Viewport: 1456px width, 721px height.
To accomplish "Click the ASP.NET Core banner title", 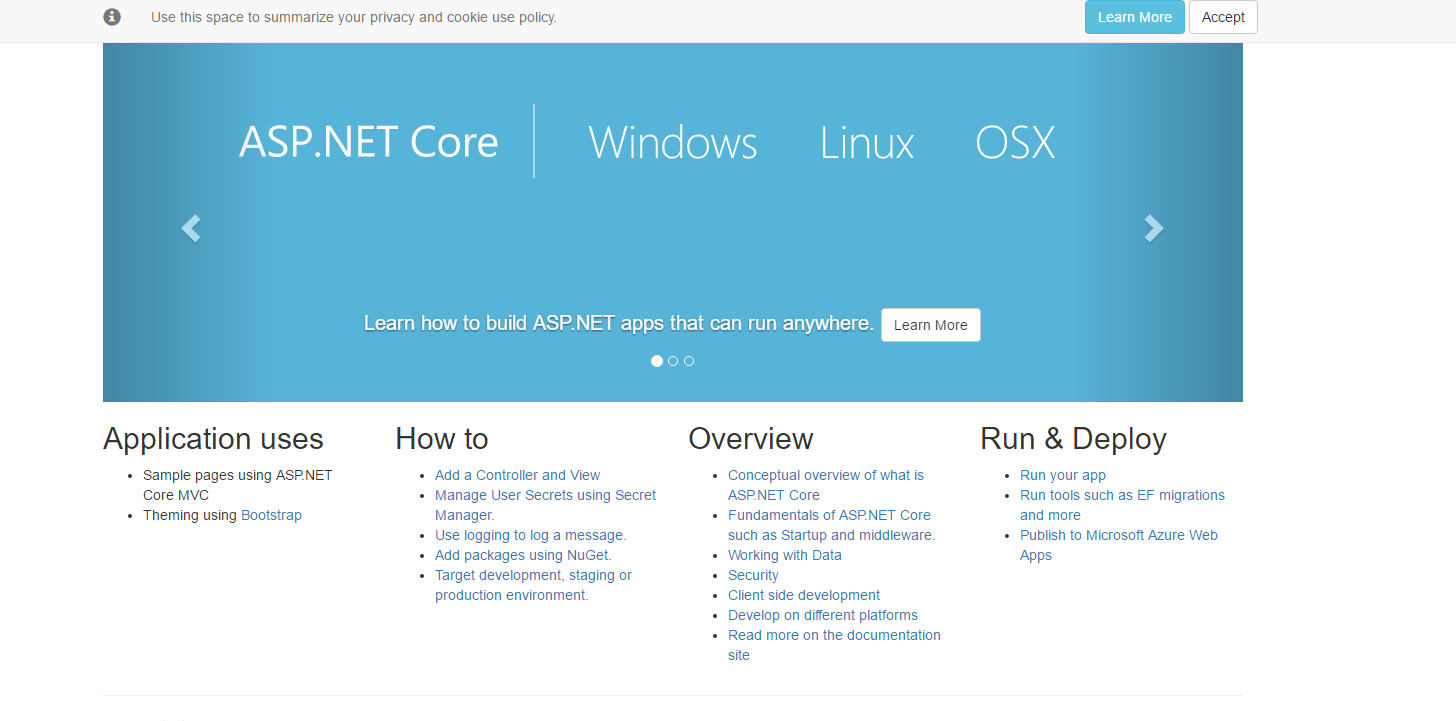I will pyautogui.click(x=369, y=142).
